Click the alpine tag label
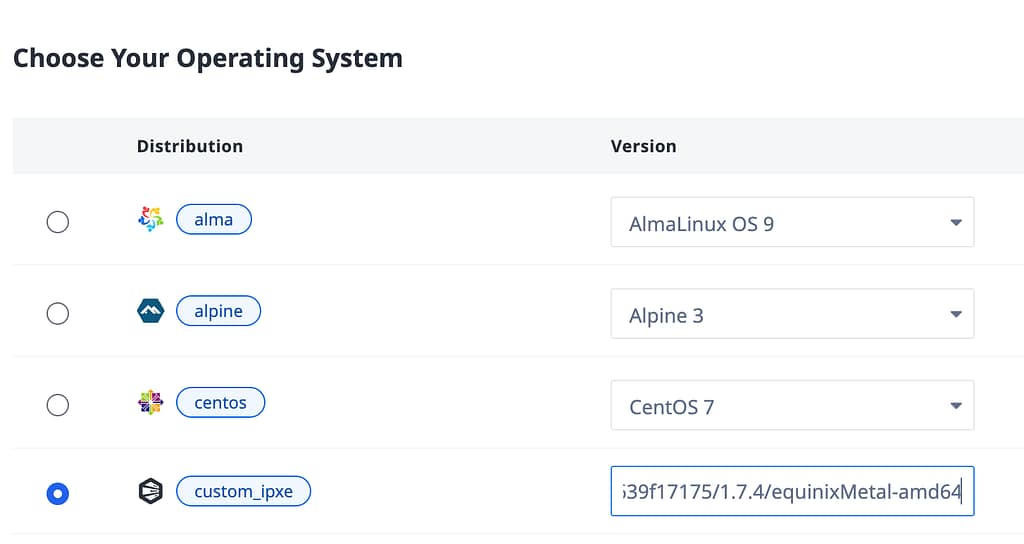The width and height of the screenshot is (1024, 544). pyautogui.click(x=218, y=311)
